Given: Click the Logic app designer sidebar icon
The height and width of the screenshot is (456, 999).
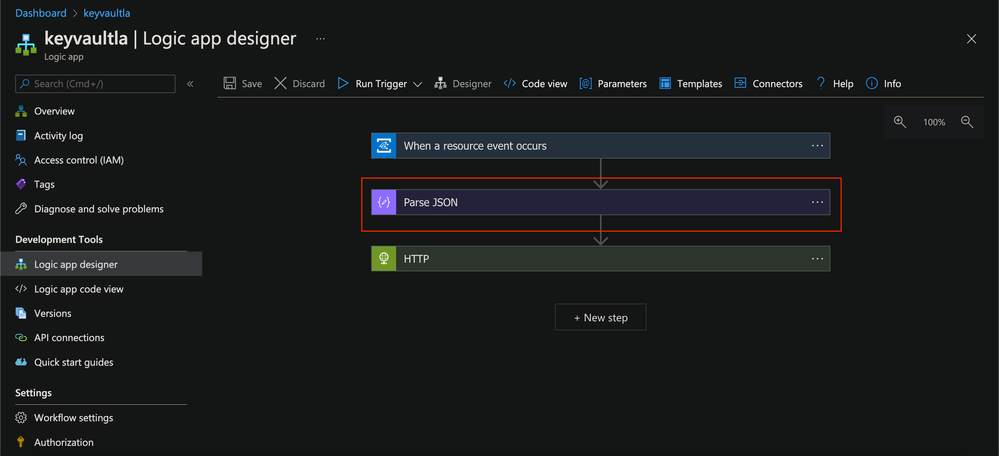Looking at the screenshot, I should click(21, 264).
